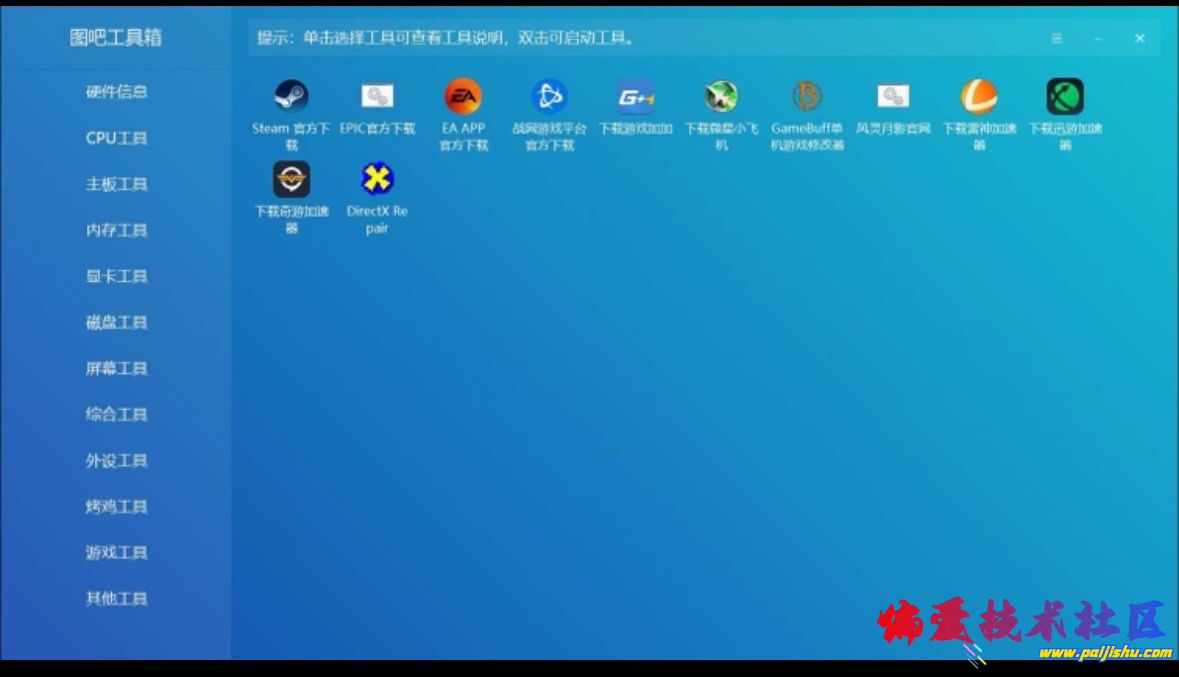Go to the 显卡工具 section

click(x=116, y=276)
